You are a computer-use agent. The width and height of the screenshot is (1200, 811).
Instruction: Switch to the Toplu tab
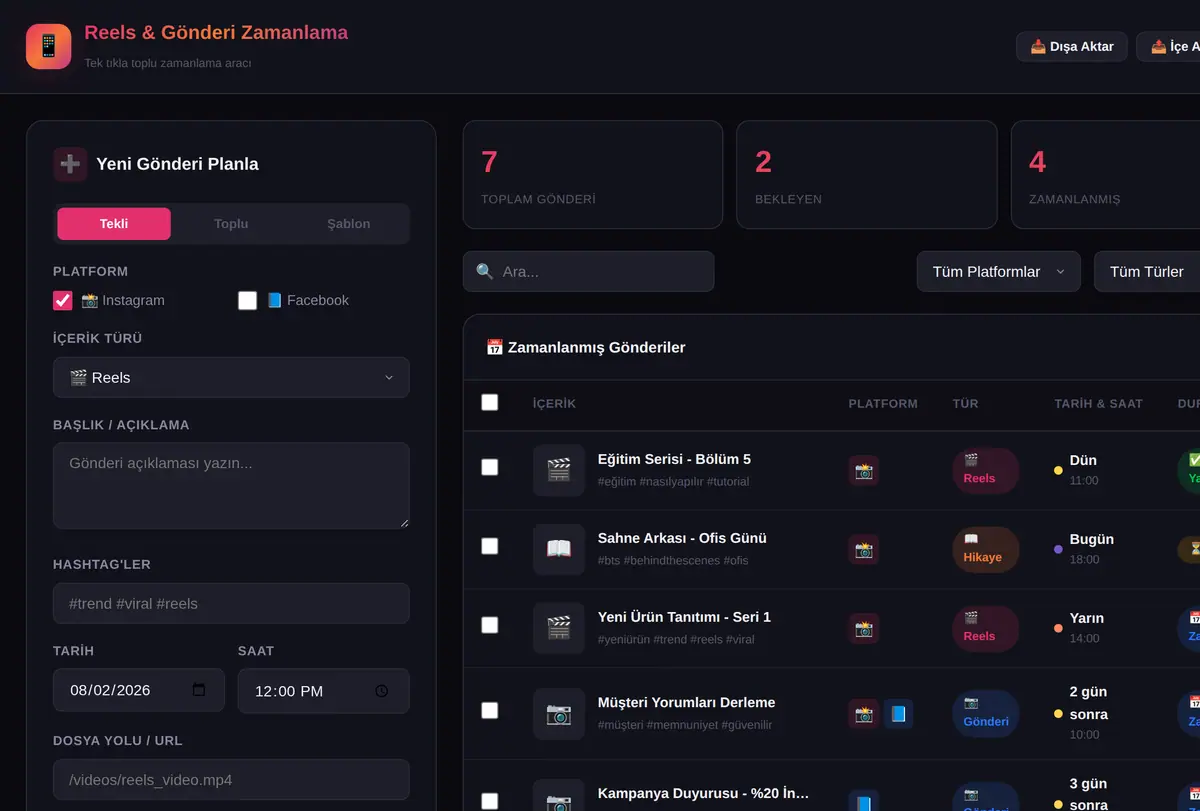coord(231,224)
